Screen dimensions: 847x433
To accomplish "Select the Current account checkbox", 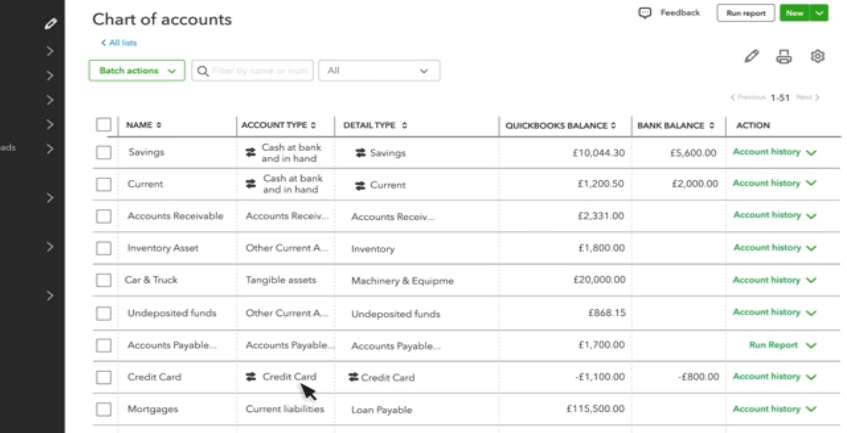I will tap(103, 184).
